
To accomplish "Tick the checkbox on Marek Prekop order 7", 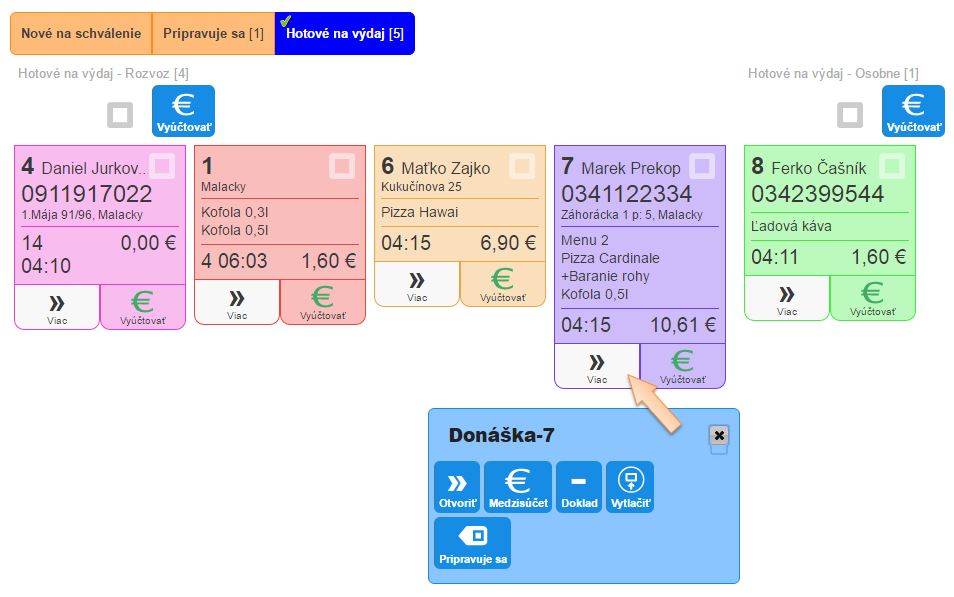I will pyautogui.click(x=702, y=166).
